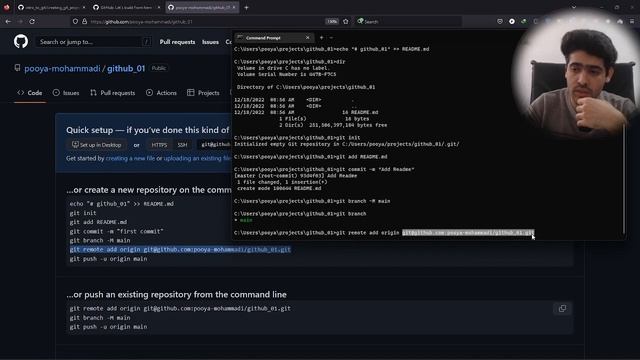Click the 'git branch -M main' terminal line

pyautogui.click(x=312, y=201)
